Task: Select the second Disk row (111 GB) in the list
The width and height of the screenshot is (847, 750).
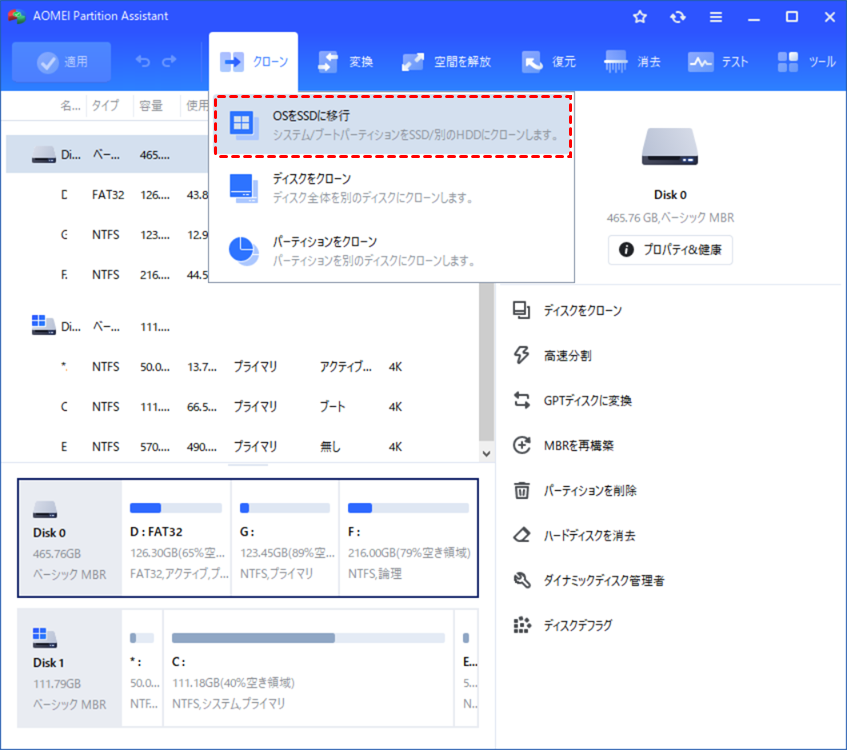Action: [x=242, y=326]
